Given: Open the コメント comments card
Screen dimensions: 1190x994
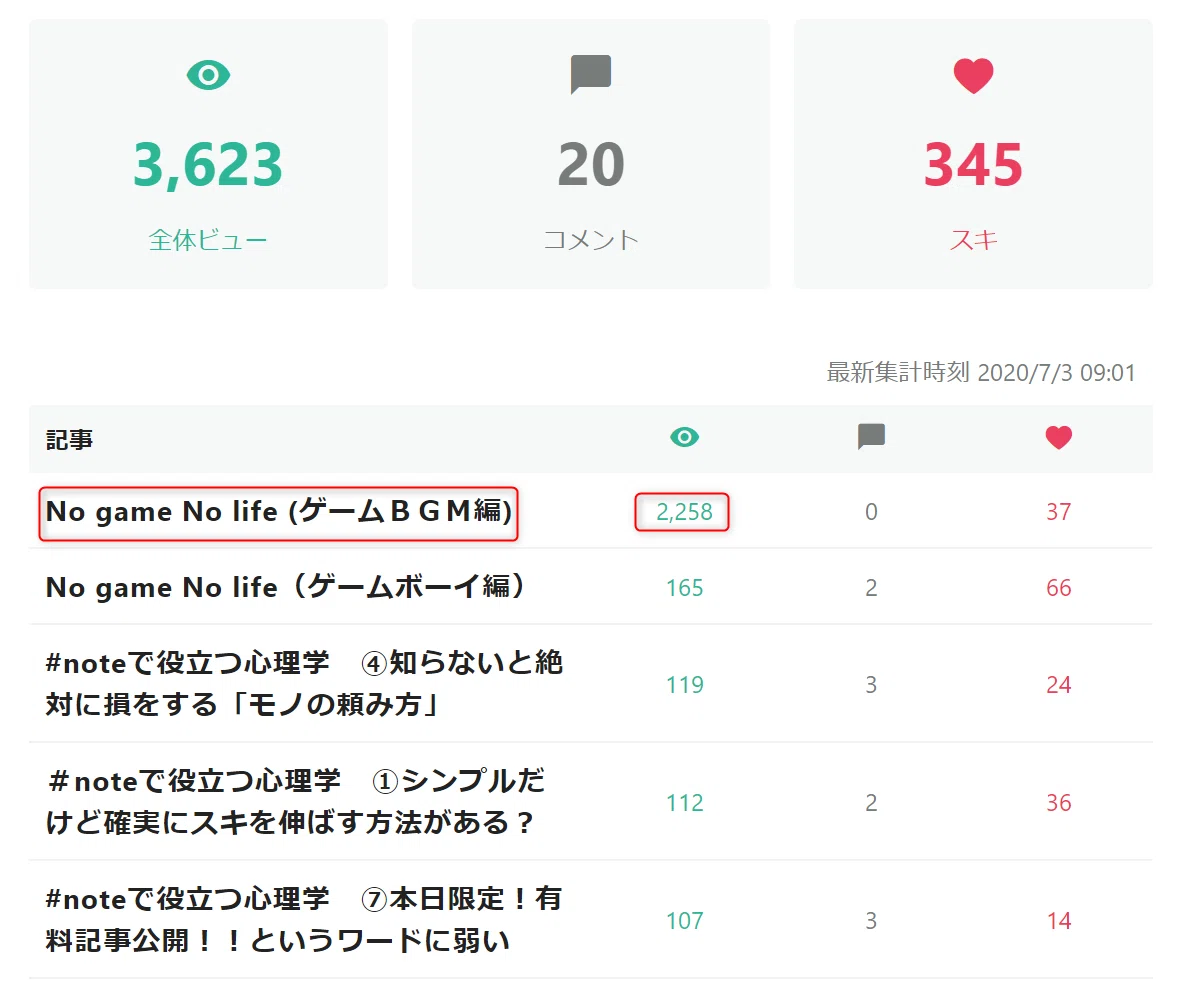Looking at the screenshot, I should point(590,154).
